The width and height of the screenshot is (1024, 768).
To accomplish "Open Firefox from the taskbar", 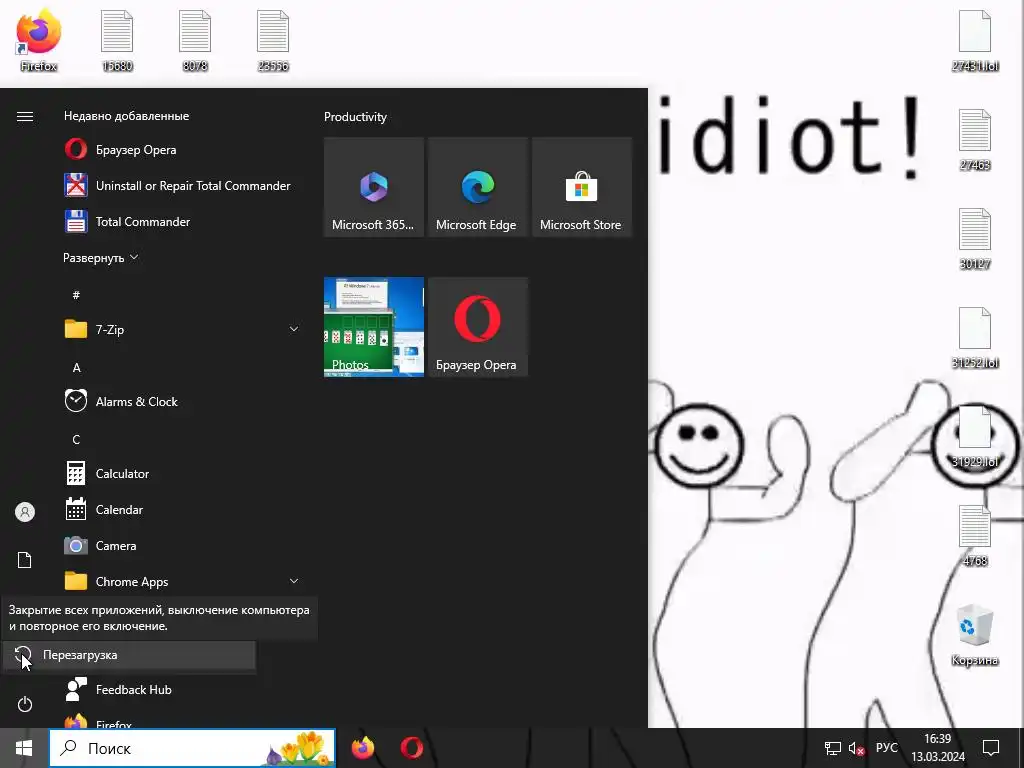I will point(363,748).
